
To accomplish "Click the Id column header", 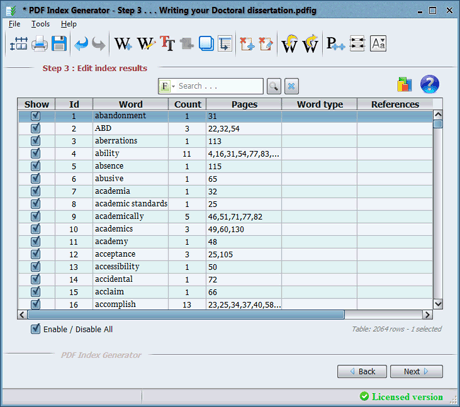I will pos(74,104).
